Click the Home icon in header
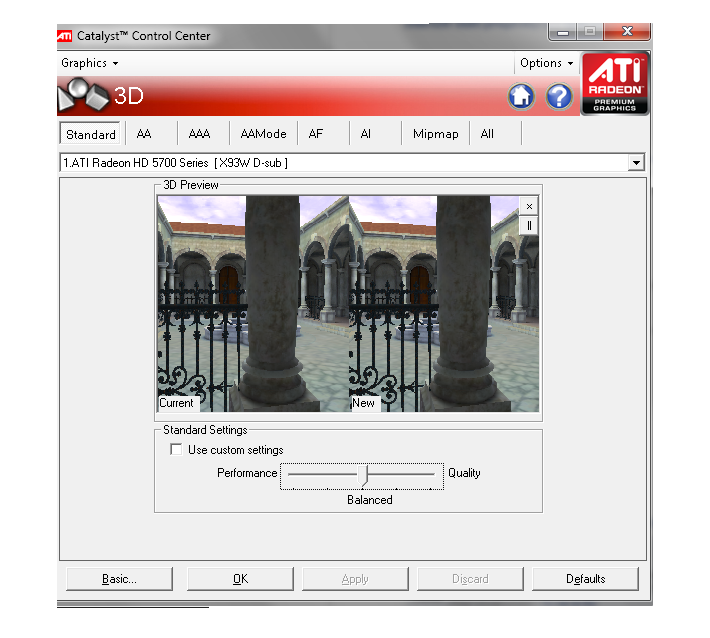Viewport: 710px width, 638px height. (521, 96)
